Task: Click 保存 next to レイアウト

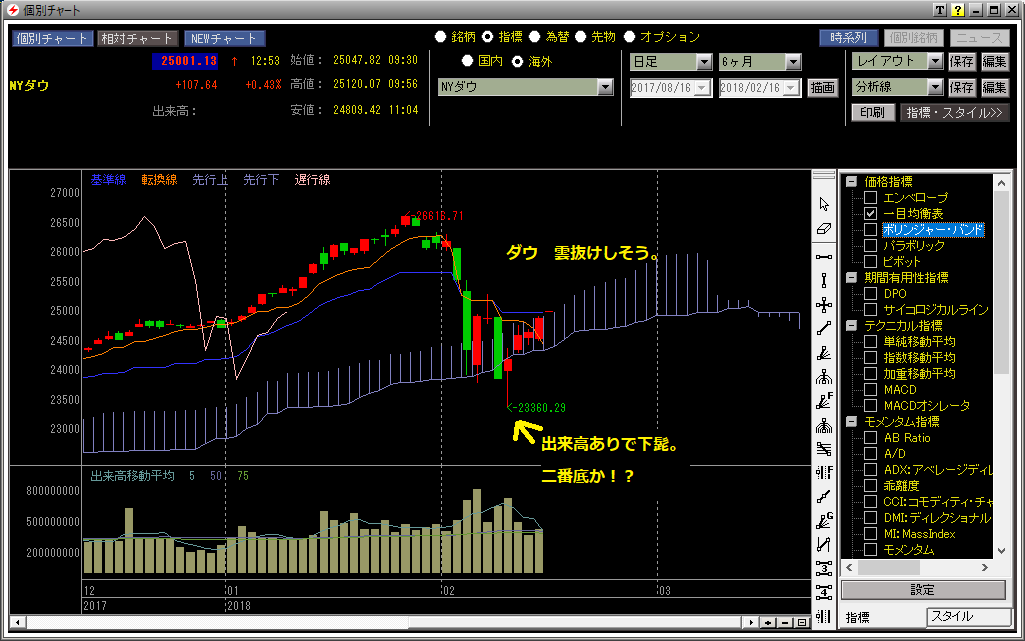Action: point(962,61)
